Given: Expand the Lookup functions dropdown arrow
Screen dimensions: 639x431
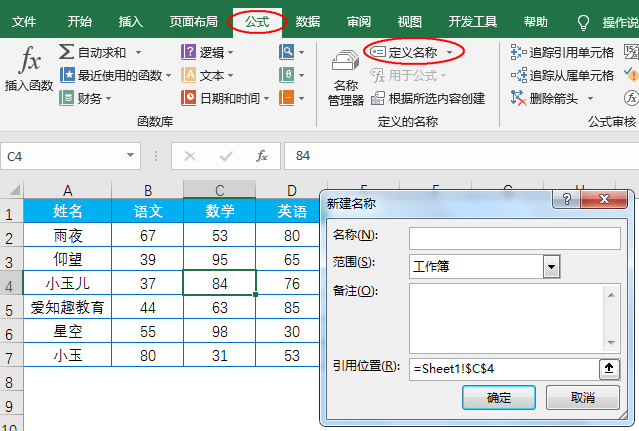Looking at the screenshot, I should tap(302, 53).
